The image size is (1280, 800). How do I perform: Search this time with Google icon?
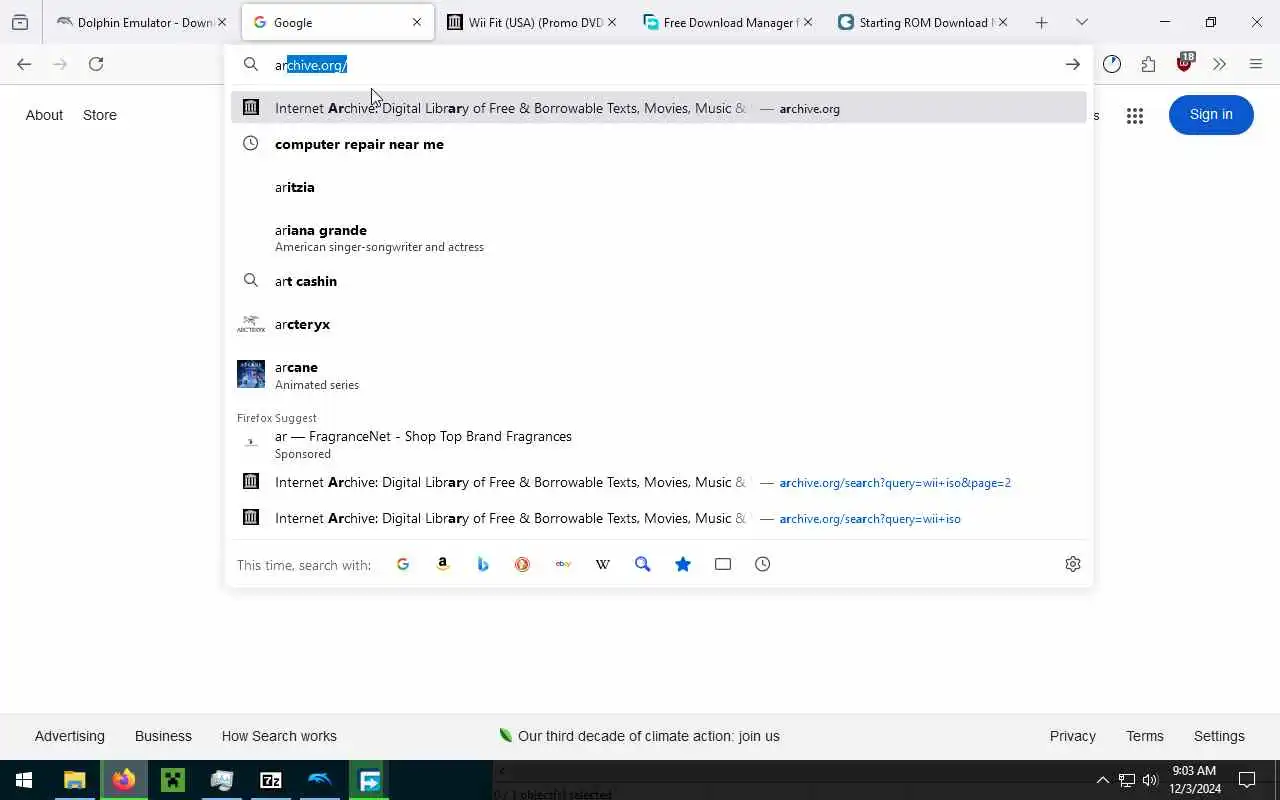point(403,564)
